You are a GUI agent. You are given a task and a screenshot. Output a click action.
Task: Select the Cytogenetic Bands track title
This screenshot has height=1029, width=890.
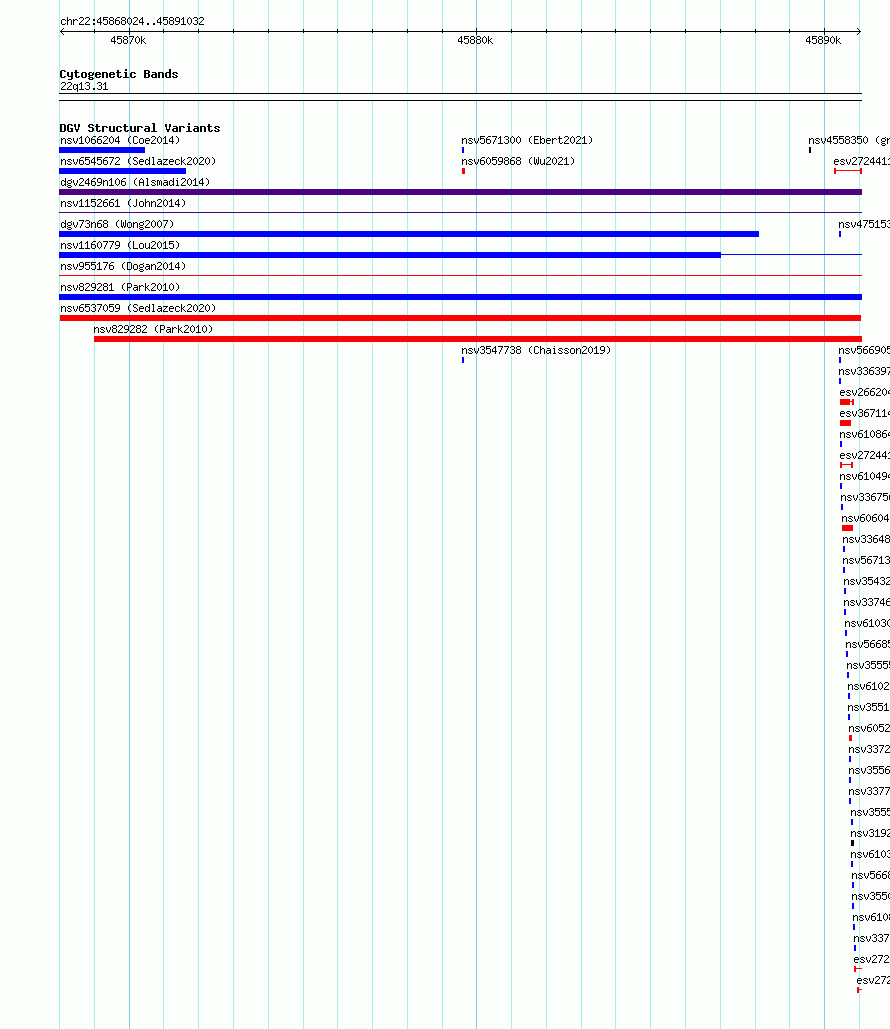119,74
